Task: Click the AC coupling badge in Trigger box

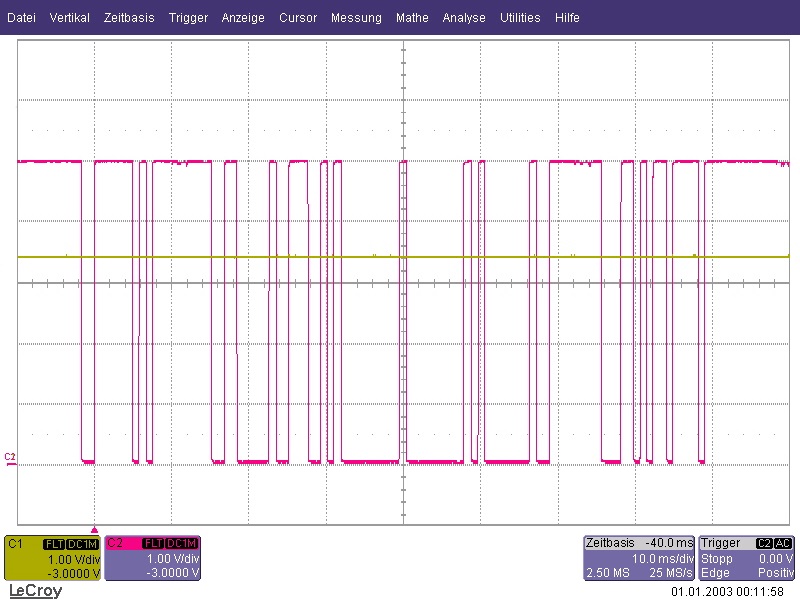Action: (x=783, y=543)
